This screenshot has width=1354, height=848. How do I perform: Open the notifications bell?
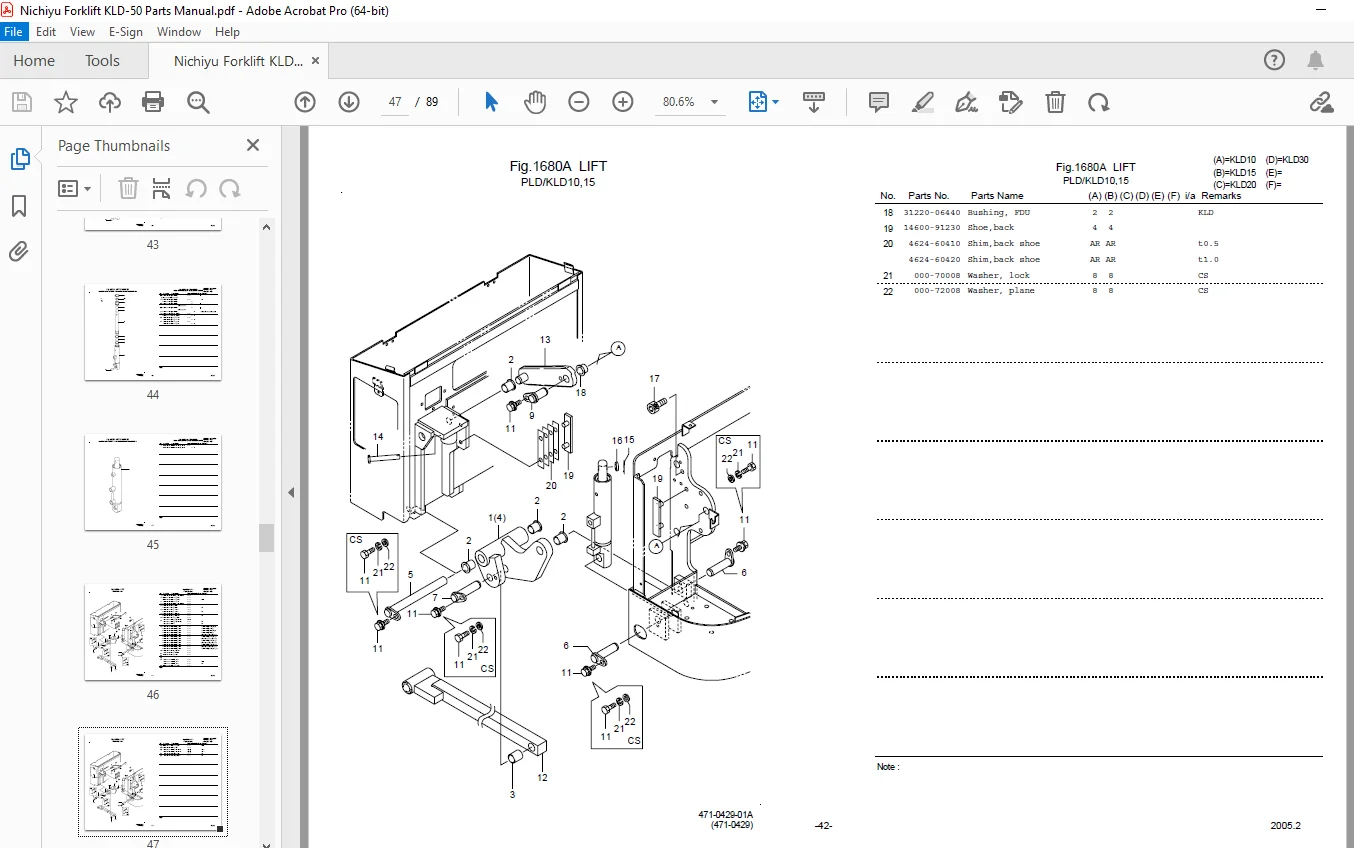coord(1316,60)
